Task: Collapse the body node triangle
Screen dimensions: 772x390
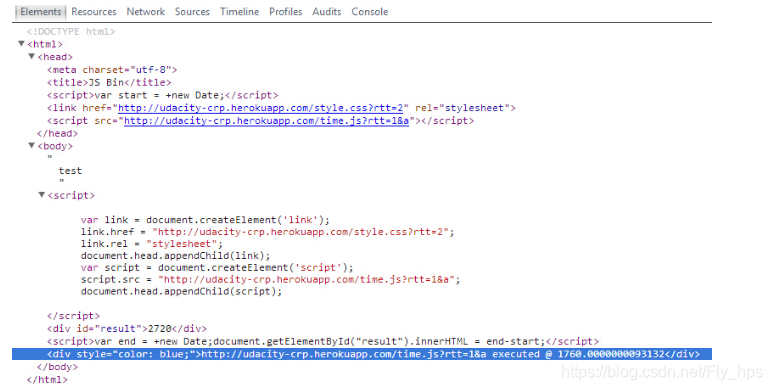Action: 32,145
